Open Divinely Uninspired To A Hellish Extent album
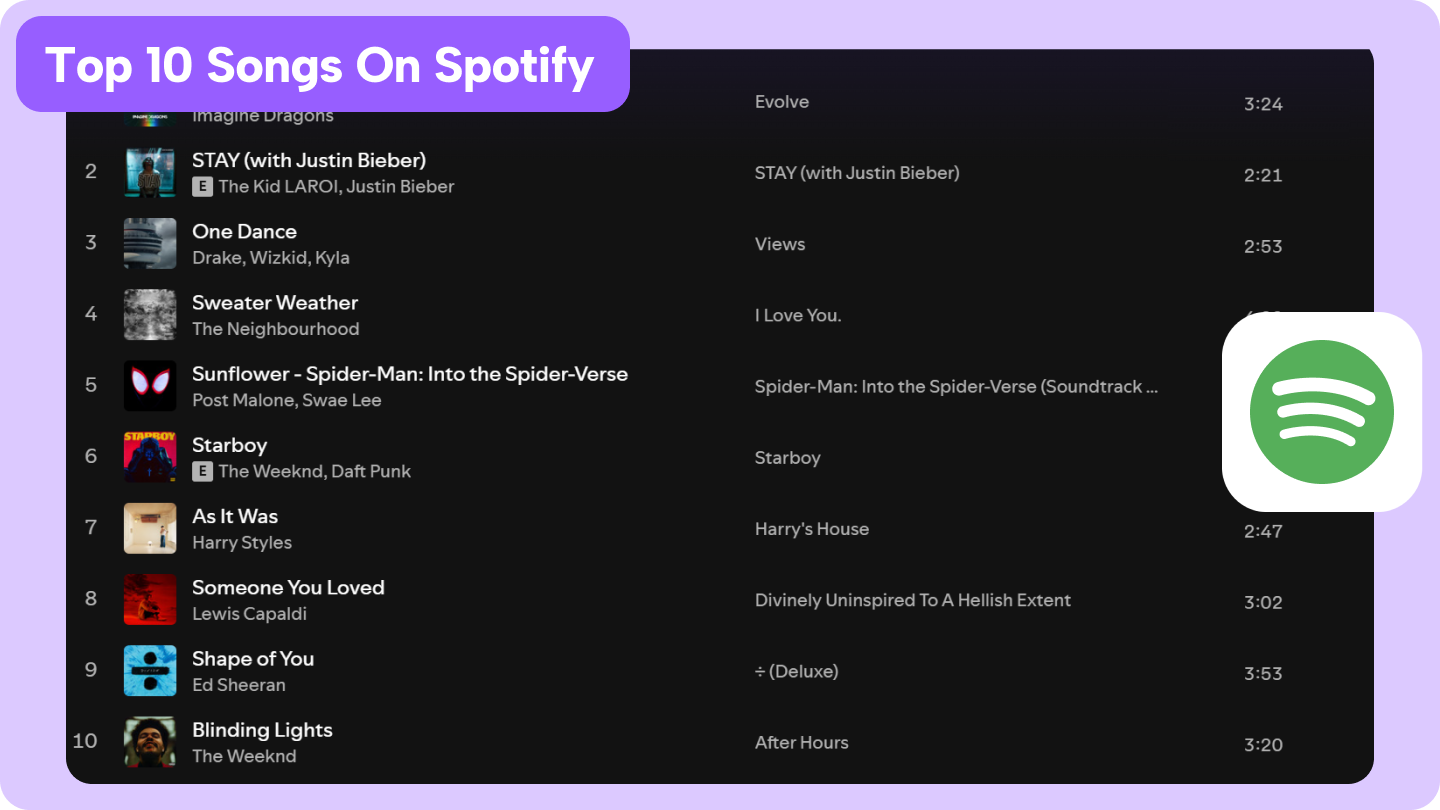 click(912, 601)
